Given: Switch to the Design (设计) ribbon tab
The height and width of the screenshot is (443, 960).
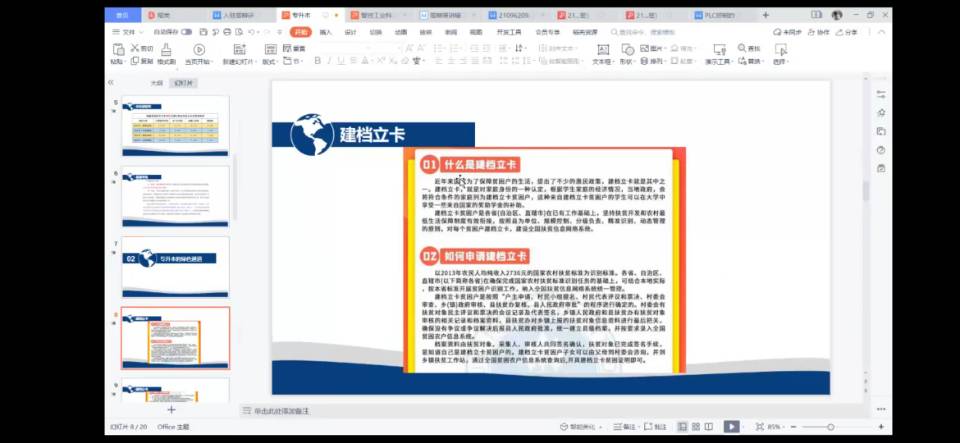Looking at the screenshot, I should coord(350,32).
